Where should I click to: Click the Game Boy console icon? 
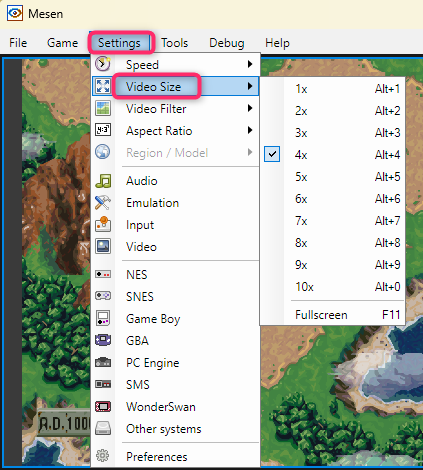[x=103, y=318]
